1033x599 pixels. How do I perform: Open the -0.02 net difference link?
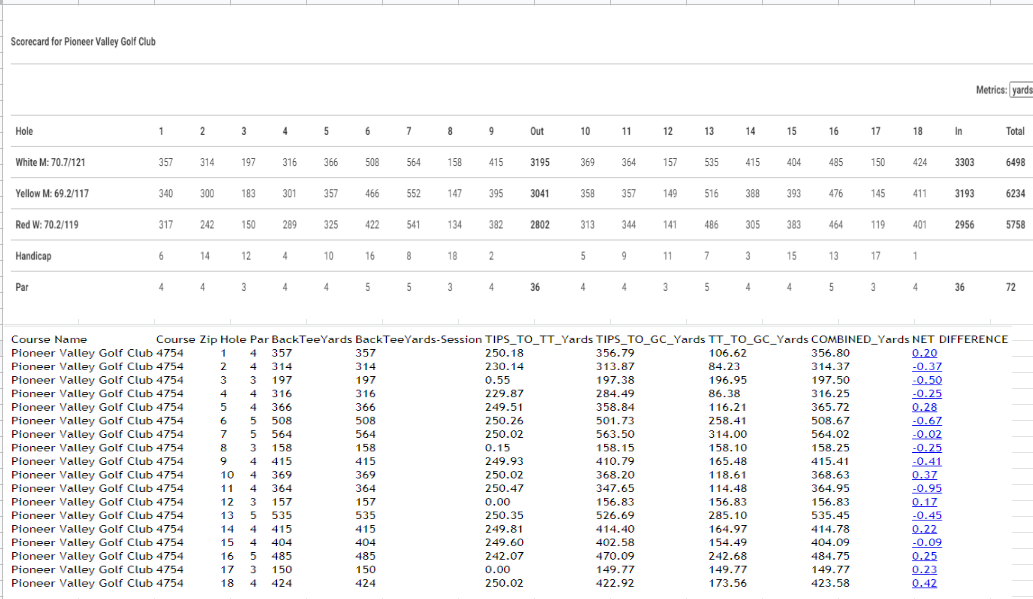[x=927, y=434]
